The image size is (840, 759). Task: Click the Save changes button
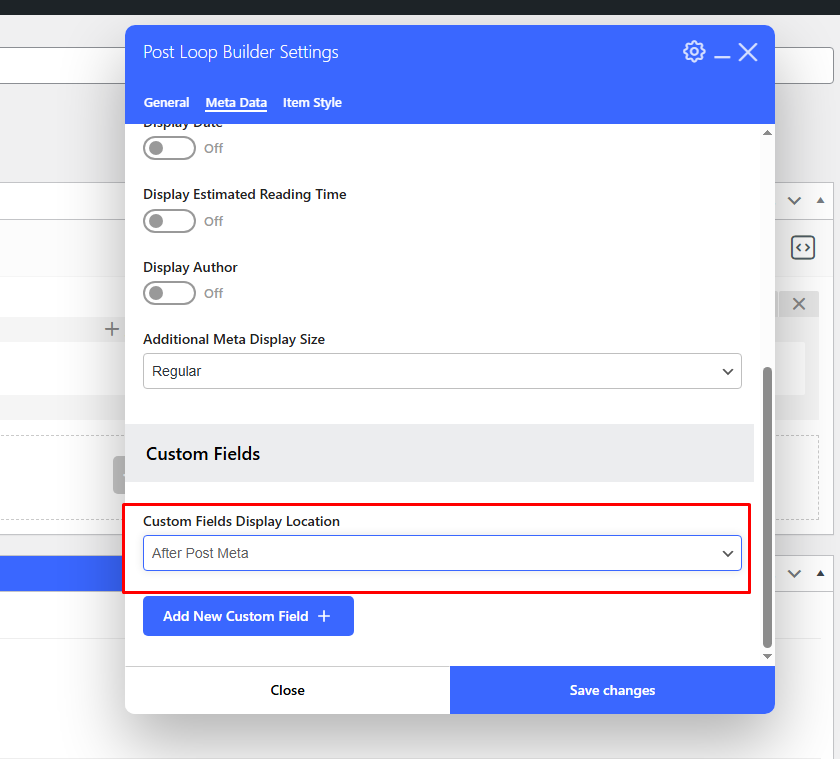pos(612,690)
